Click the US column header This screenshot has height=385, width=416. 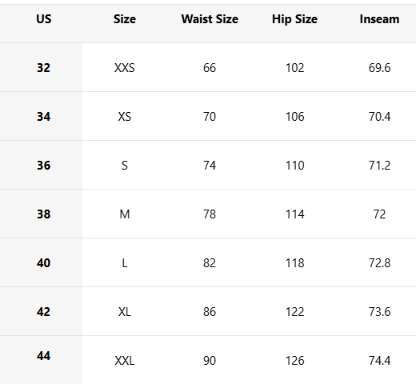(x=44, y=19)
